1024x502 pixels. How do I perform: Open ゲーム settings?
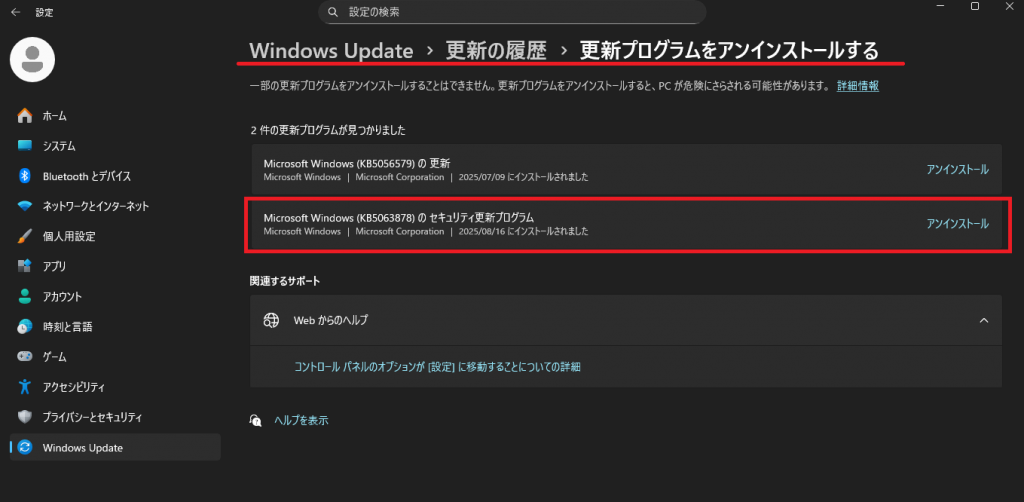click(x=115, y=357)
